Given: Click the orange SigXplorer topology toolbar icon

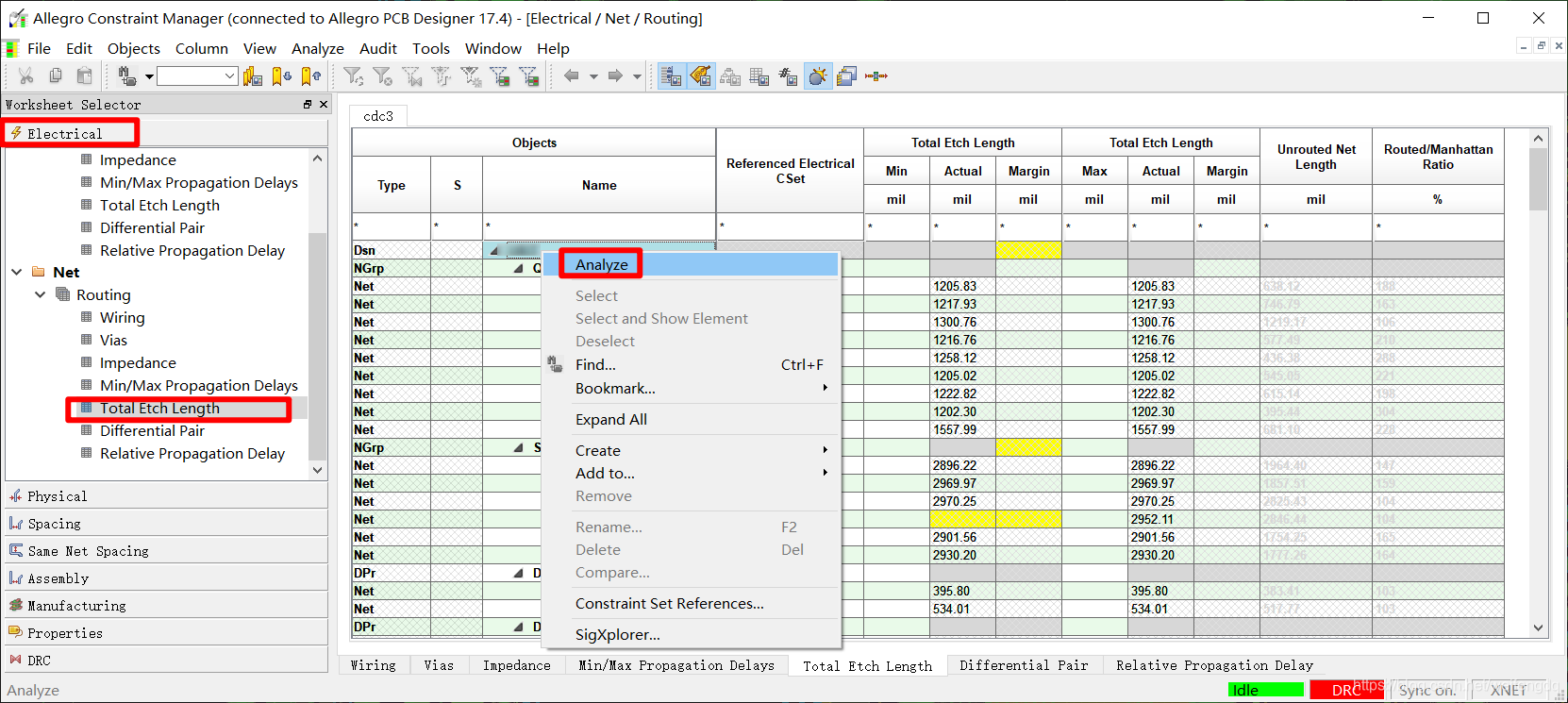Looking at the screenshot, I should (876, 76).
